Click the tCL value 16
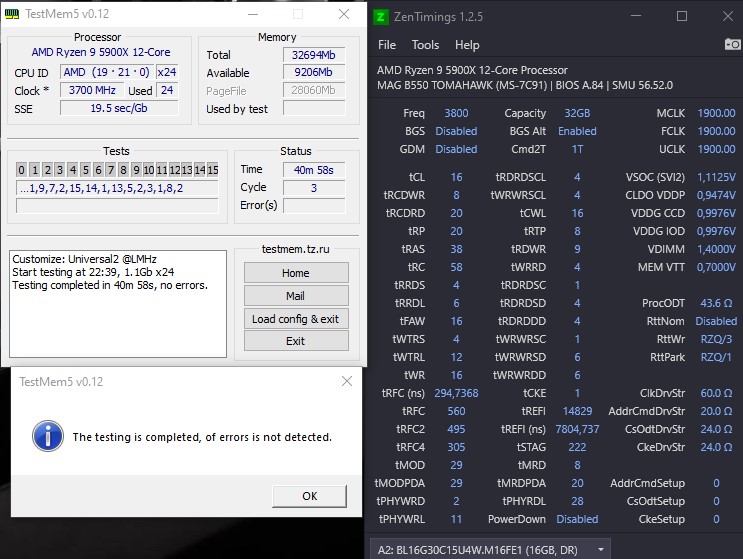 pos(456,177)
